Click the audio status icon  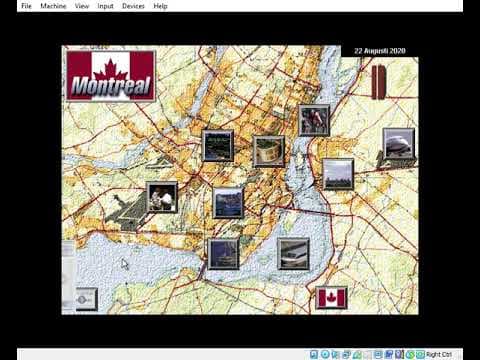(x=335, y=354)
